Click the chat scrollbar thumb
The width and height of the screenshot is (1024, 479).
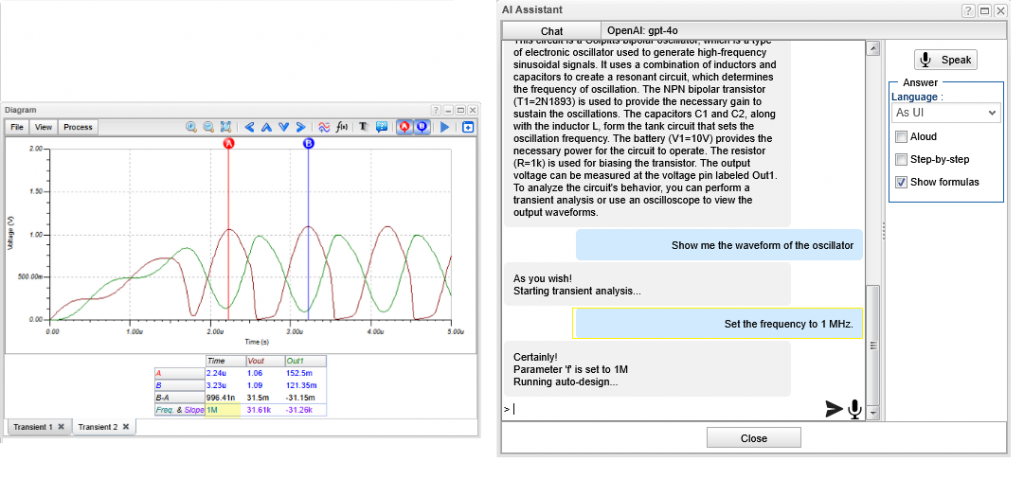(872, 346)
